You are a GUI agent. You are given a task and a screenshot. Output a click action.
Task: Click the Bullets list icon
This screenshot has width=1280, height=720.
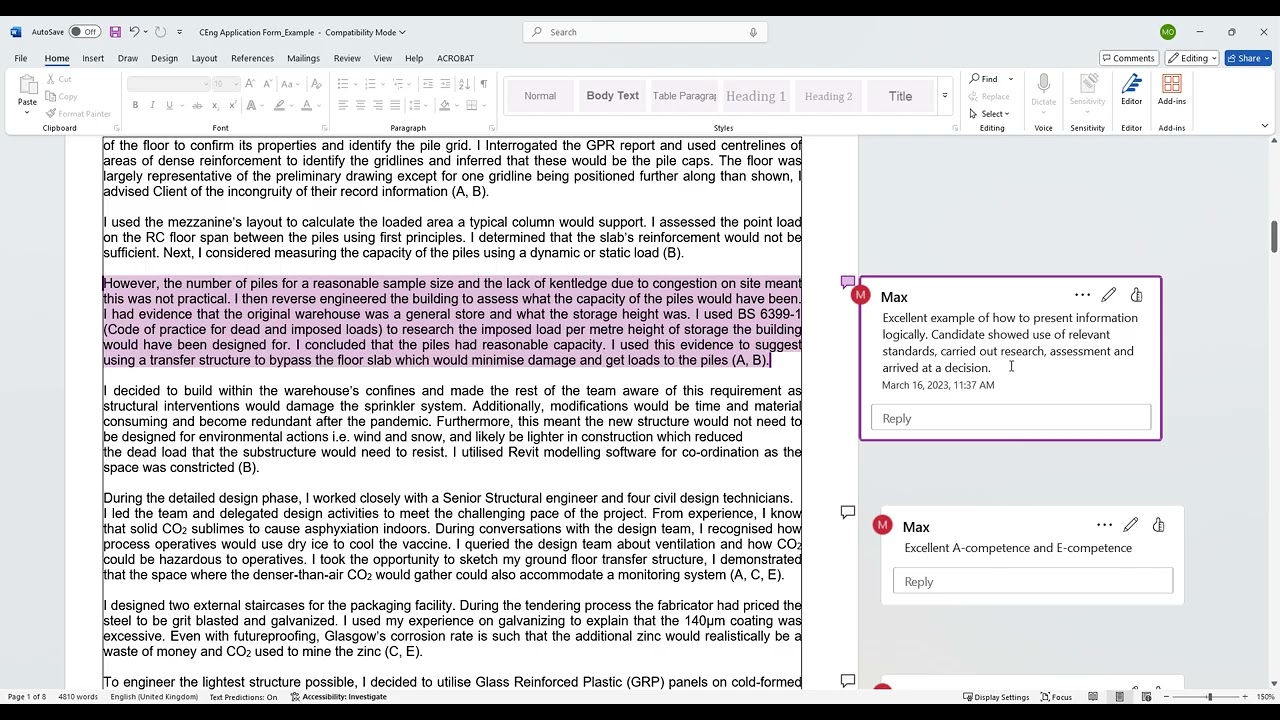(x=342, y=83)
